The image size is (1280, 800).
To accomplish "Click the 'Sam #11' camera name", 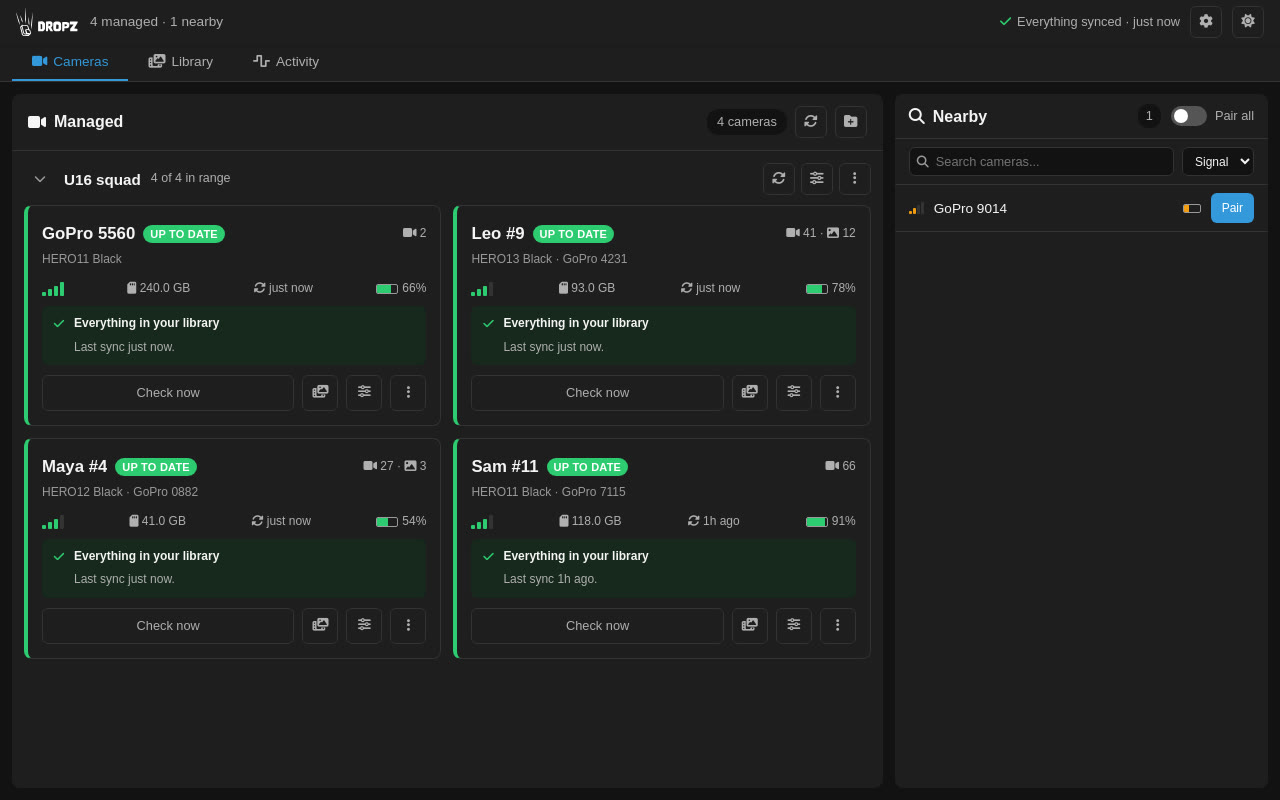I will [505, 467].
